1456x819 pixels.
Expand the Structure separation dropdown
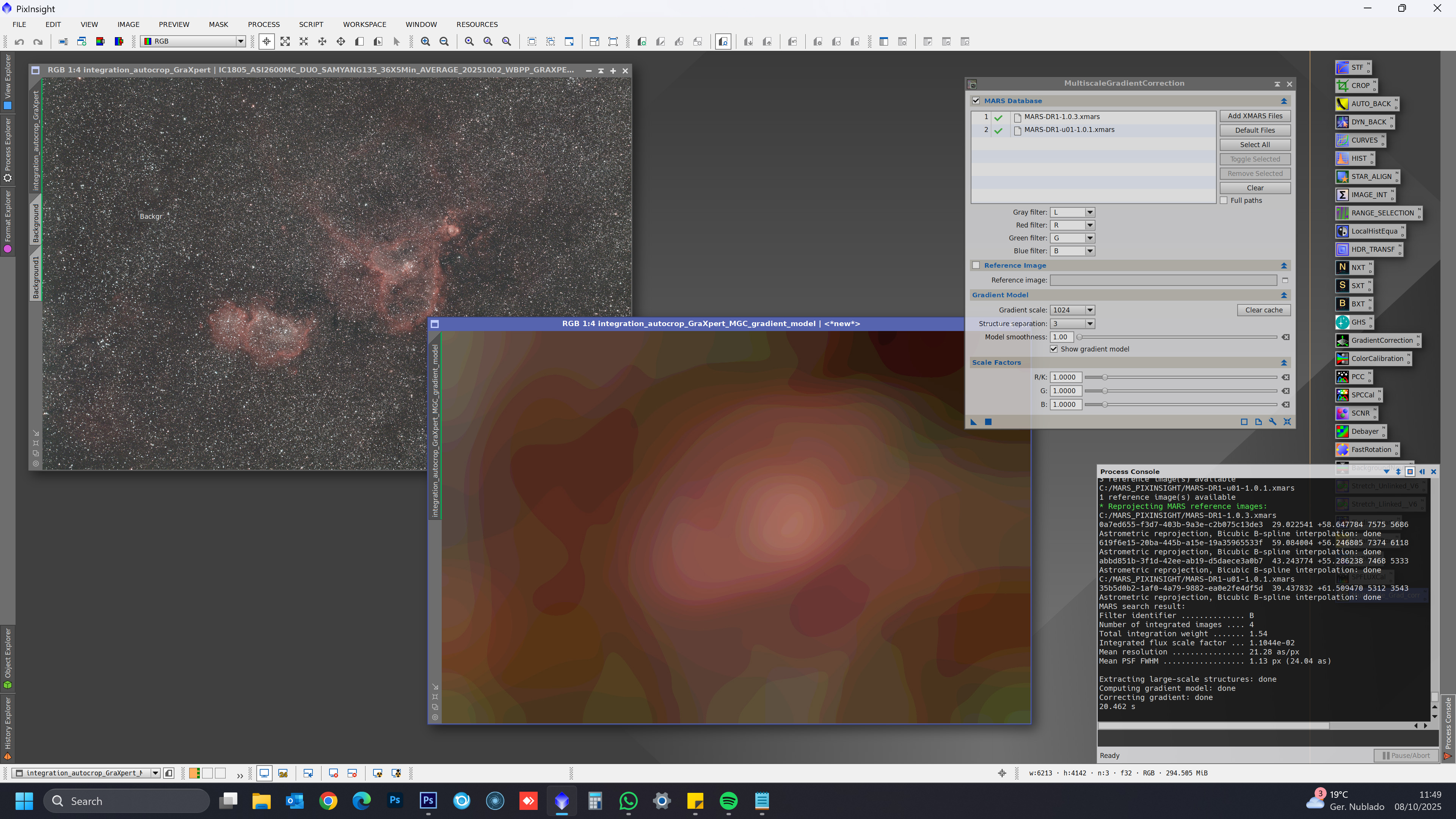point(1090,323)
